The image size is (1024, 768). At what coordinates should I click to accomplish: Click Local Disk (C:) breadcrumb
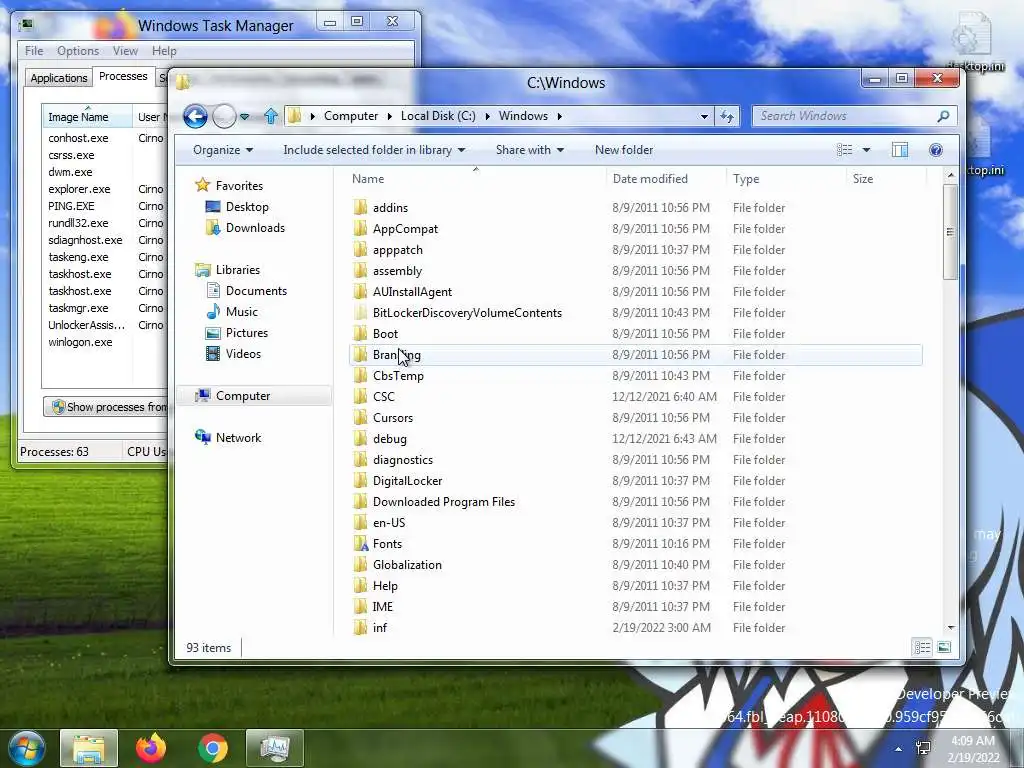[438, 116]
